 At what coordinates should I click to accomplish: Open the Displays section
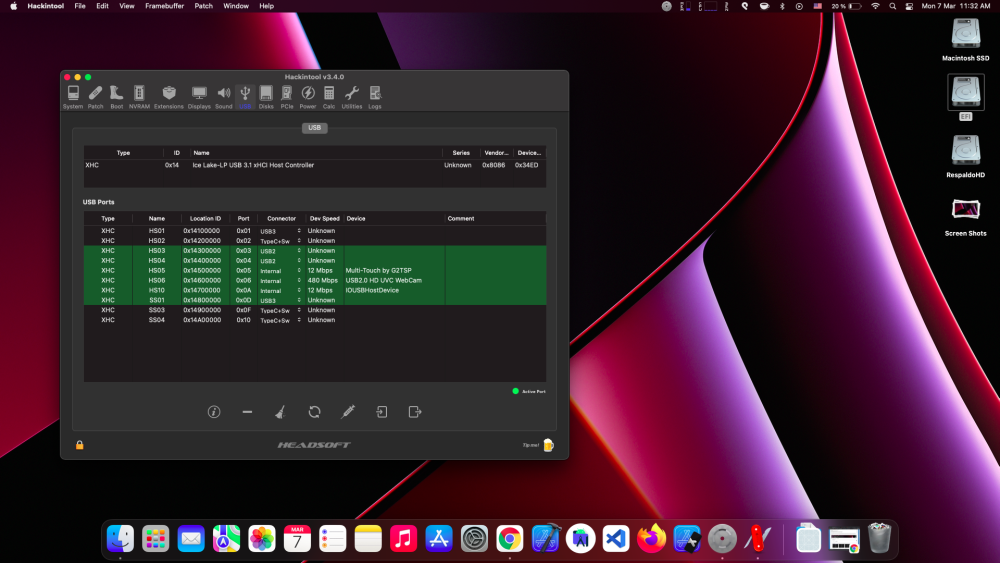click(199, 98)
